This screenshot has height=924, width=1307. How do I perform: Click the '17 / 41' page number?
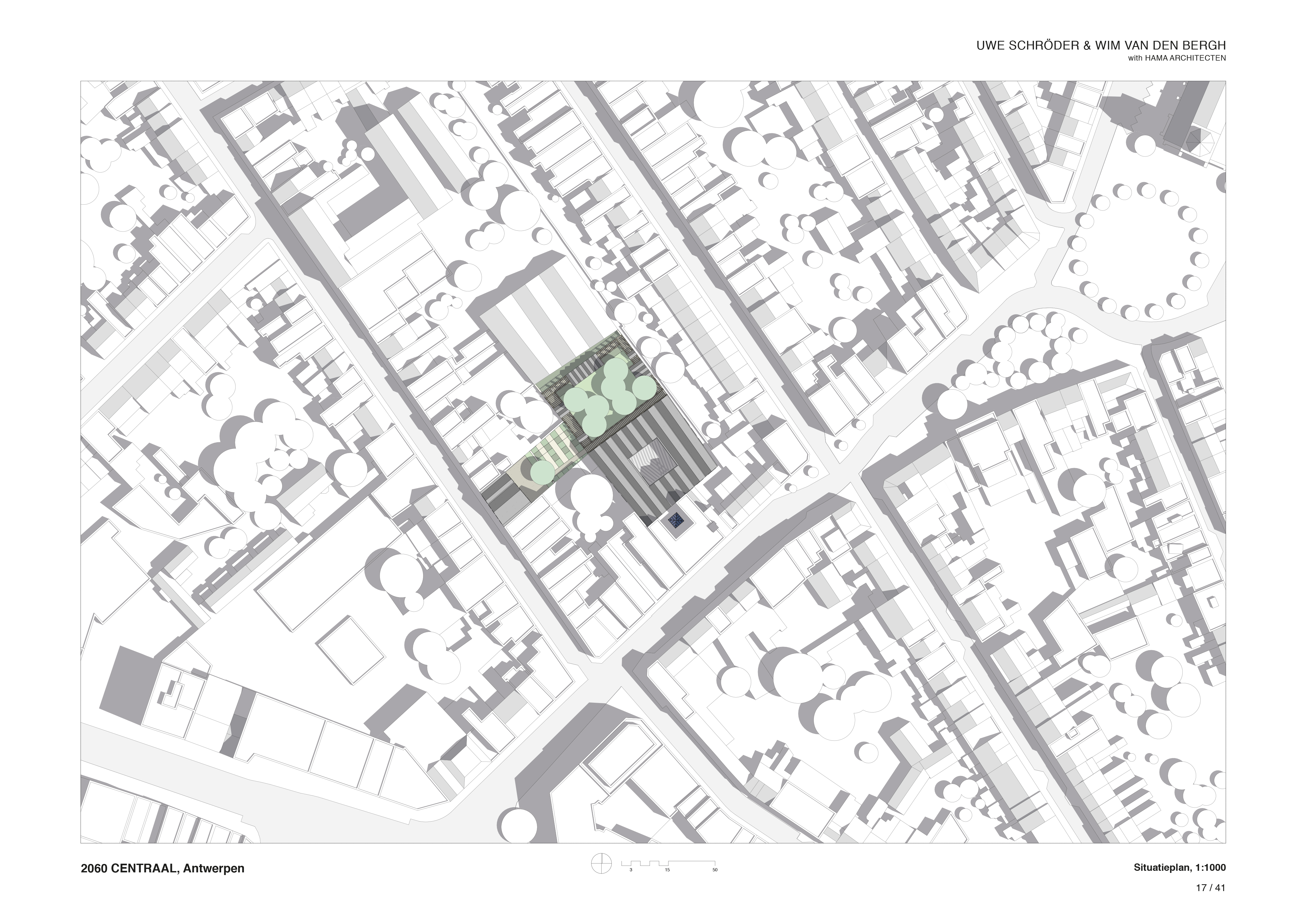[x=1210, y=888]
